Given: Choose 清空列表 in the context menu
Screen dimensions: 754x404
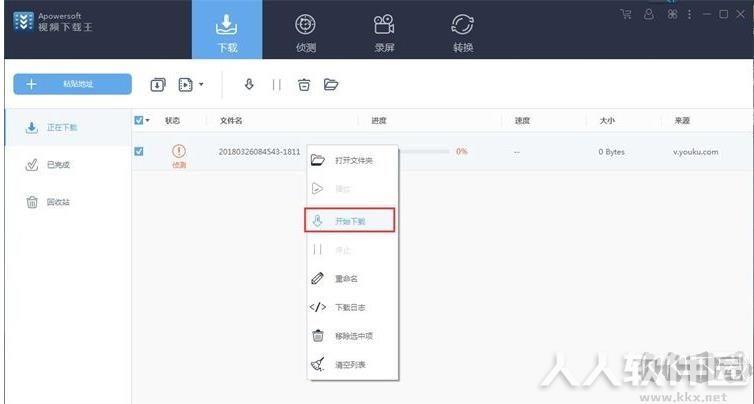Looking at the screenshot, I should pyautogui.click(x=352, y=365).
